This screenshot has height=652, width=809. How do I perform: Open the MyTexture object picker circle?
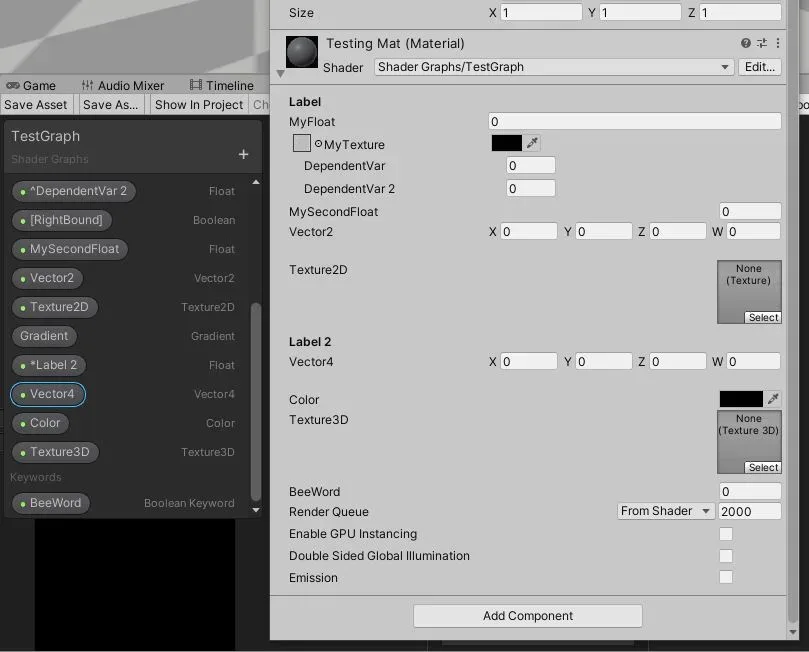point(318,144)
